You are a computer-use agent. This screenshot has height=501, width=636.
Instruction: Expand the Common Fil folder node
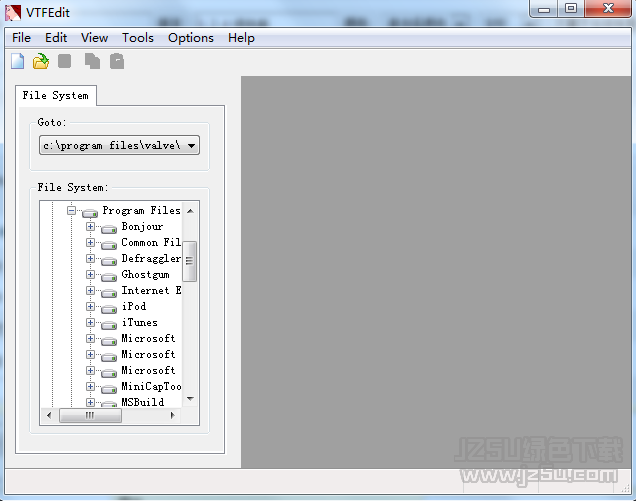tap(90, 243)
